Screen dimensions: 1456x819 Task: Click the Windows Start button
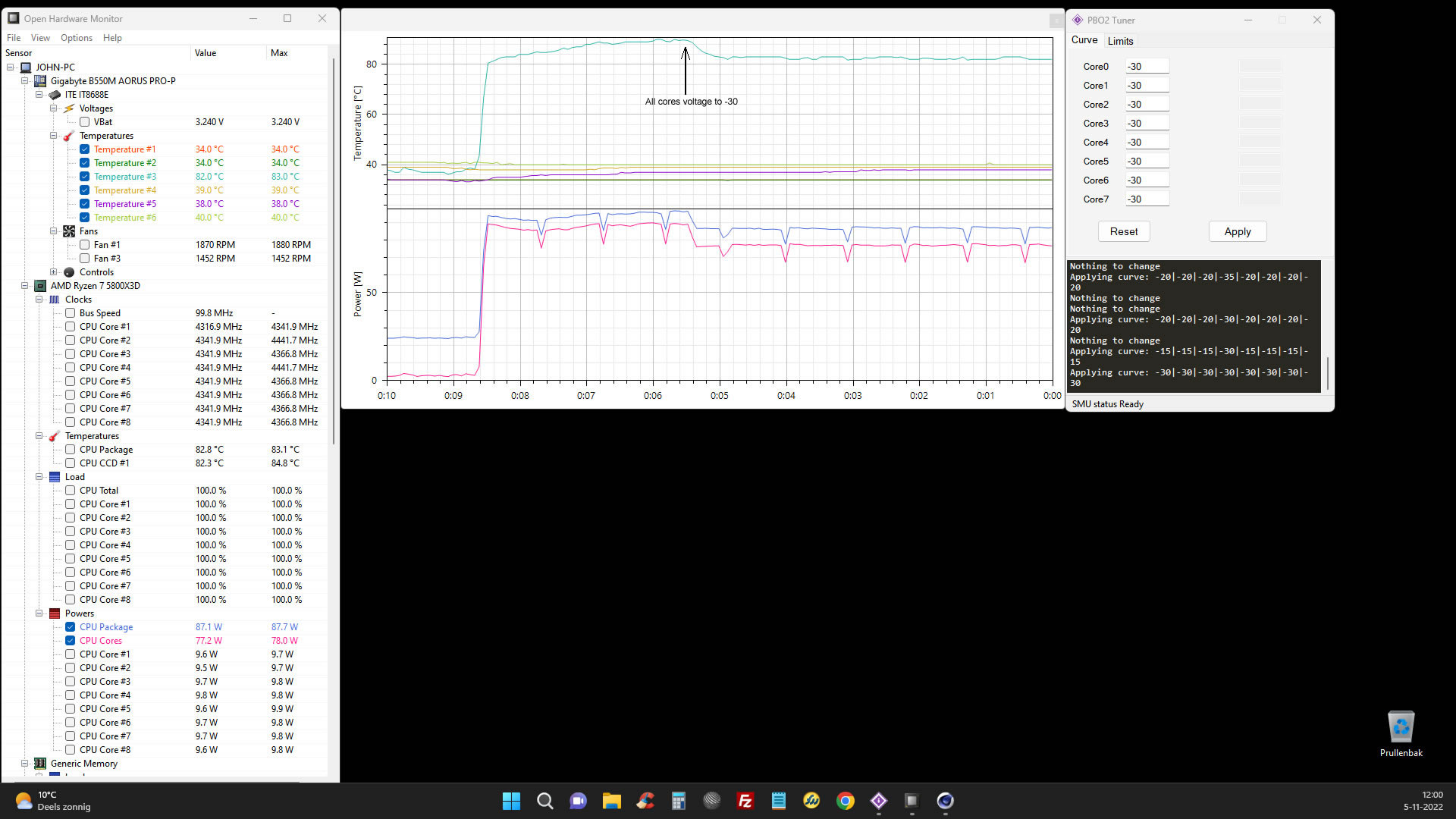click(x=511, y=801)
